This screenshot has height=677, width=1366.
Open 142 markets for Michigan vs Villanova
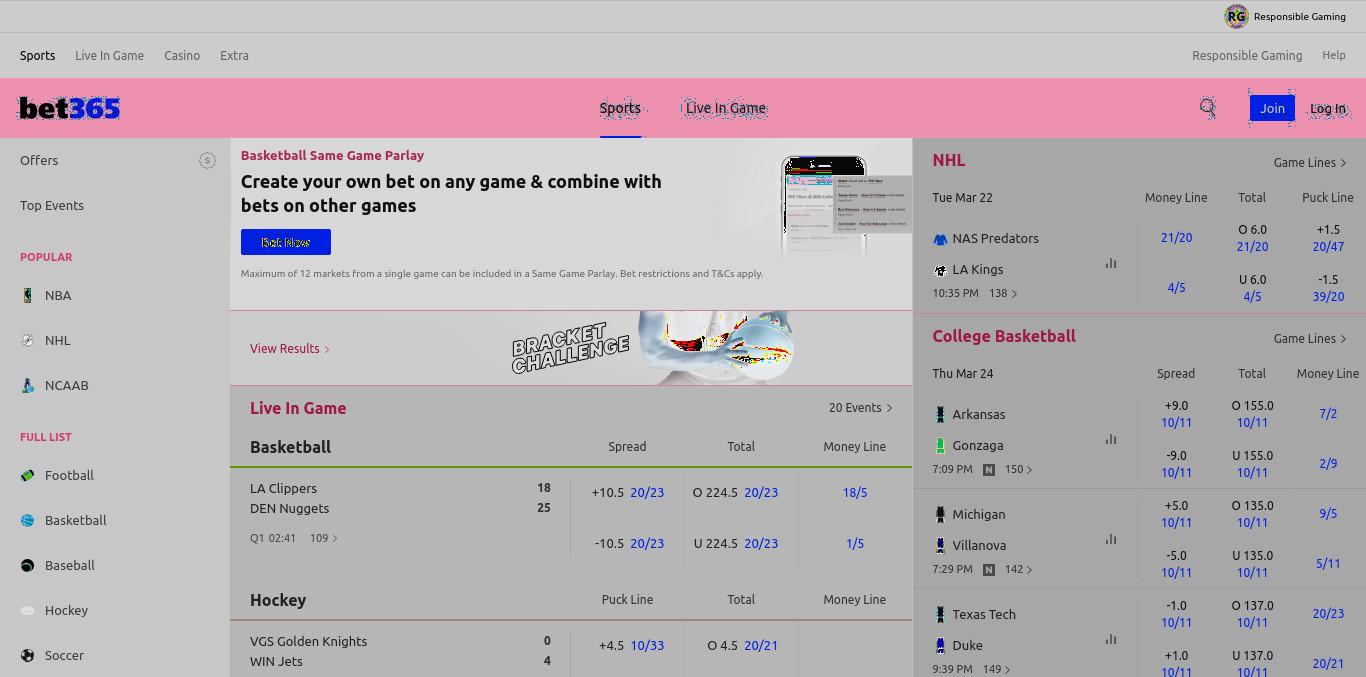(1019, 569)
